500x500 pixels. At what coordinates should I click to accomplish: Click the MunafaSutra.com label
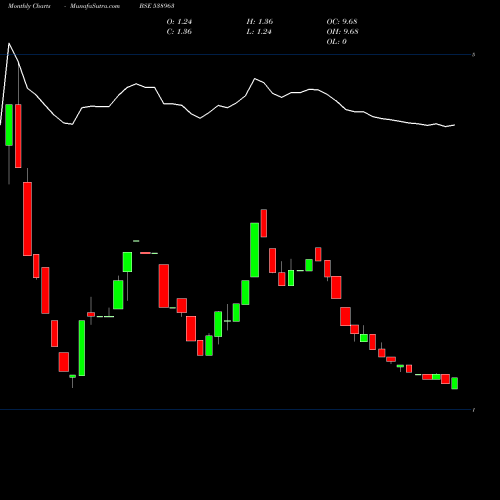[95, 6]
